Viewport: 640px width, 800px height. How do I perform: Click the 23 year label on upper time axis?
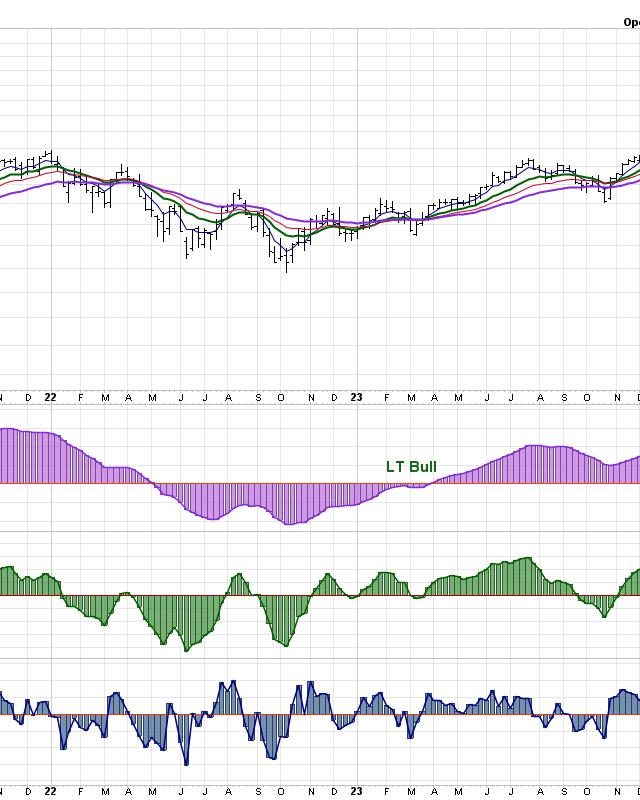[x=357, y=397]
